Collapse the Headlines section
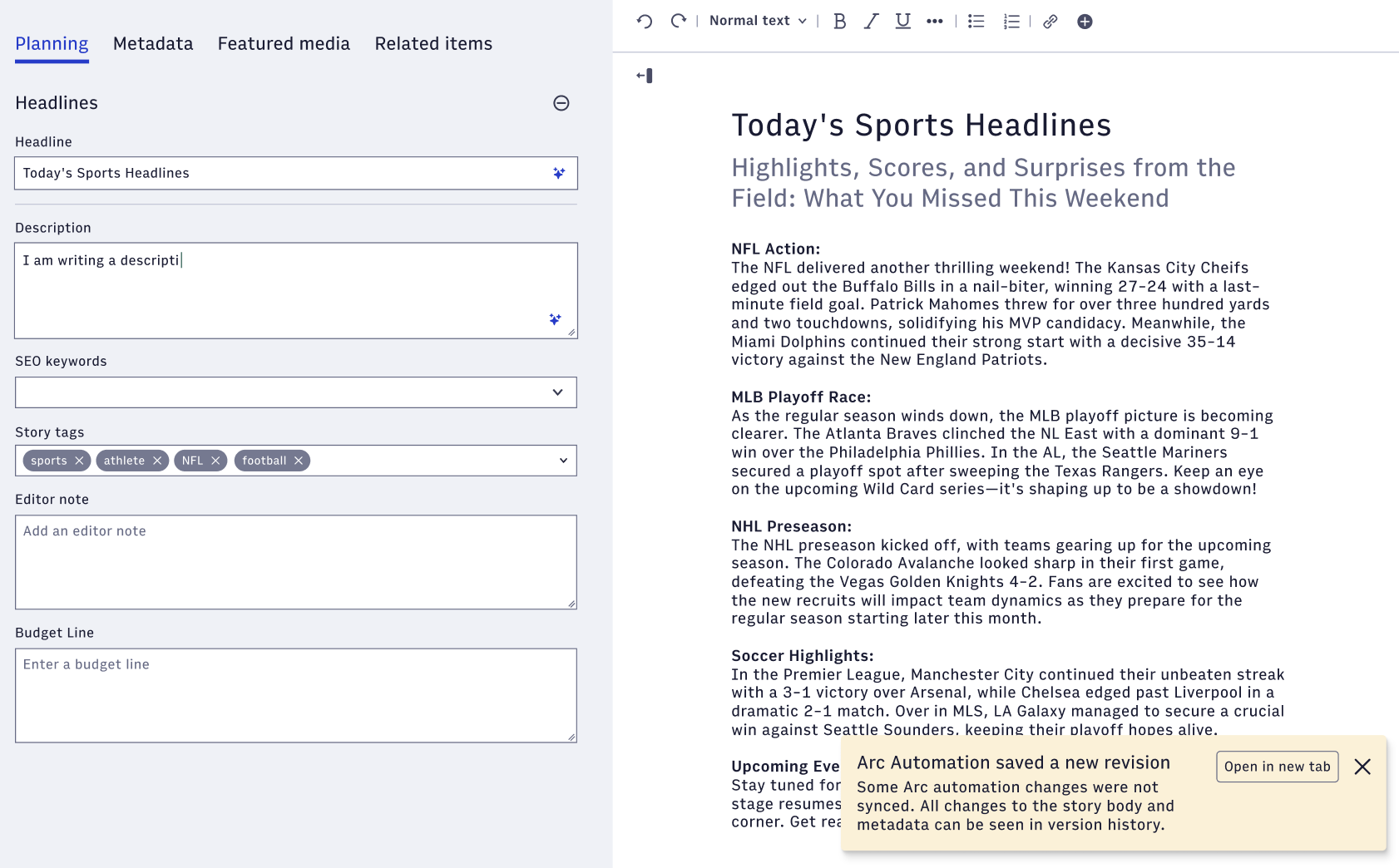 (x=561, y=103)
